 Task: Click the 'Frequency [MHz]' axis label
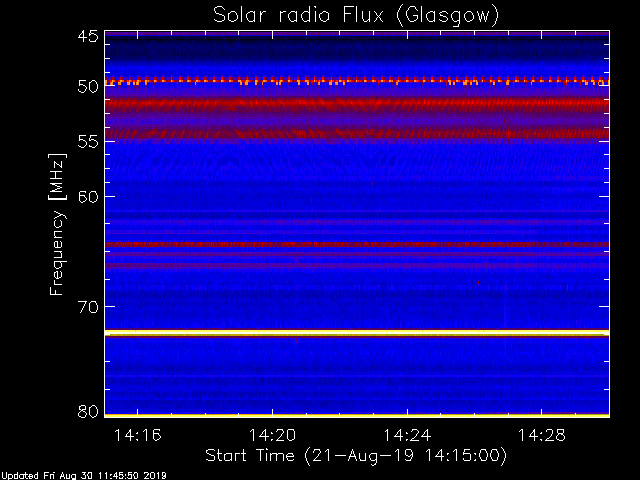click(57, 224)
